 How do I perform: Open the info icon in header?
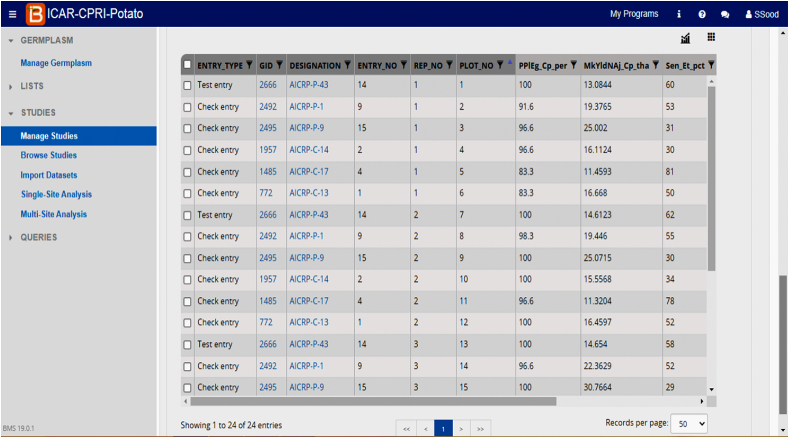coord(679,14)
